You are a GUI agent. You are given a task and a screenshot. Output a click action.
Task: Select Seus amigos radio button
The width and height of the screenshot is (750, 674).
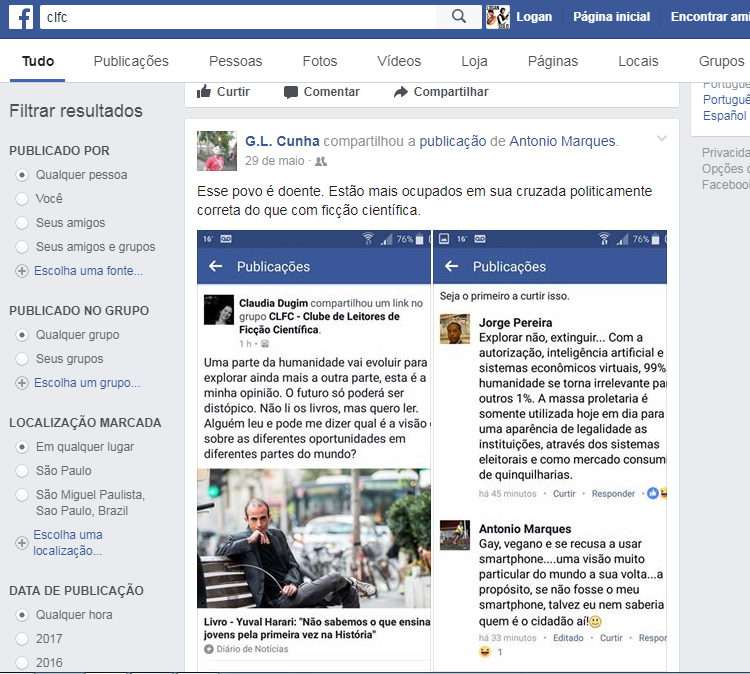22,223
